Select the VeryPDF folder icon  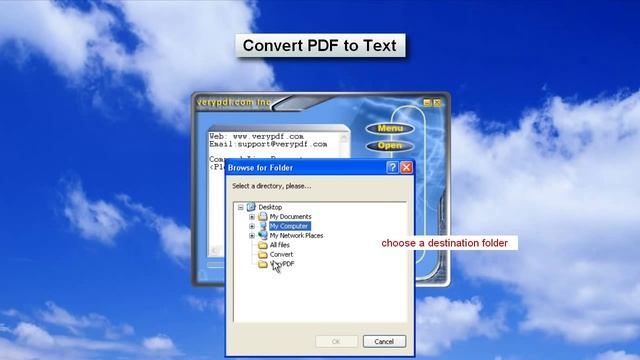pos(262,264)
